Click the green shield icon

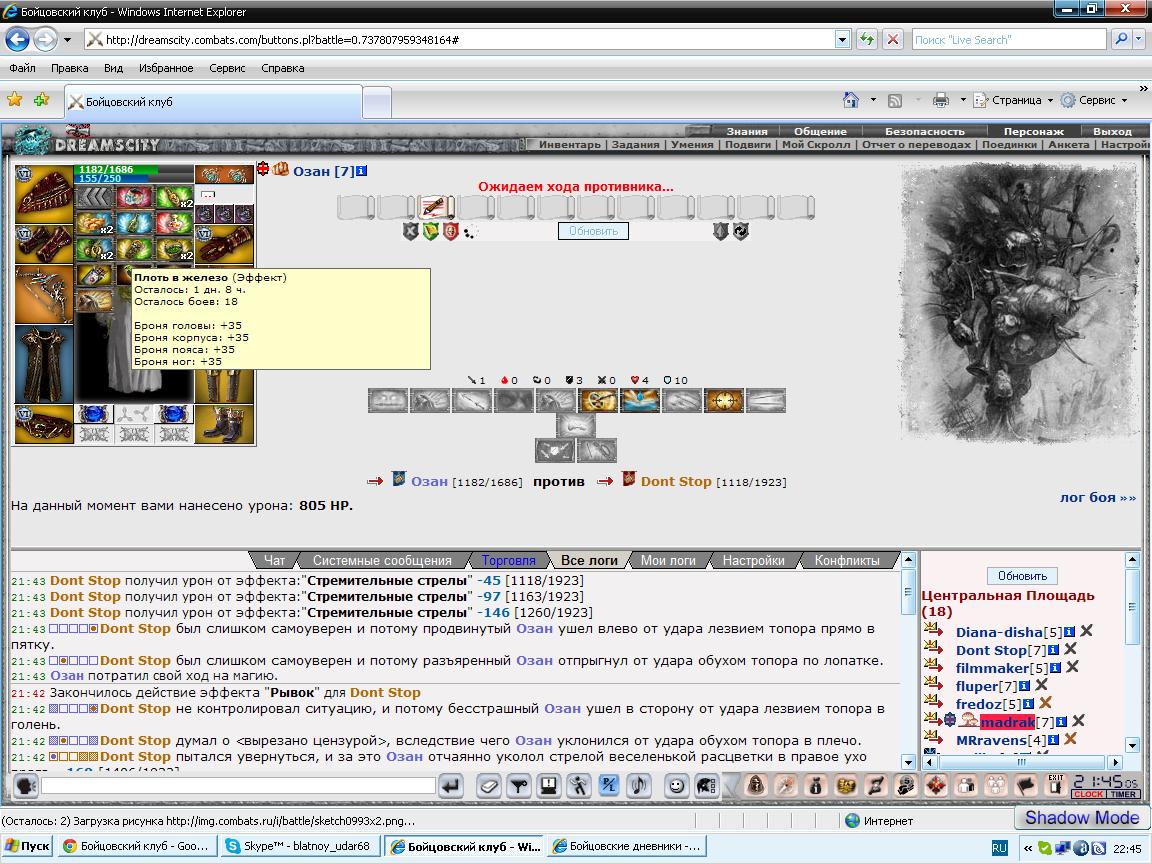(x=431, y=231)
